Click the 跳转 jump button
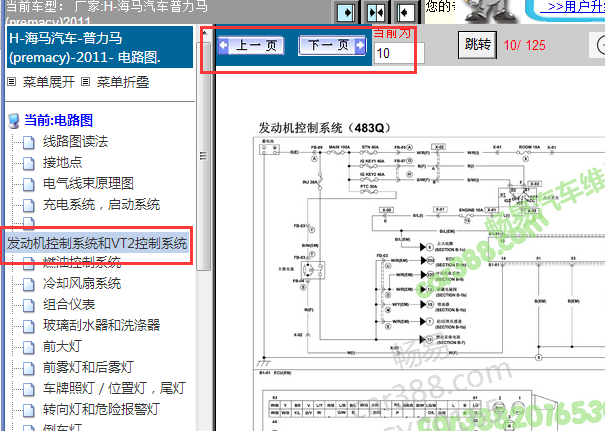 (x=477, y=45)
